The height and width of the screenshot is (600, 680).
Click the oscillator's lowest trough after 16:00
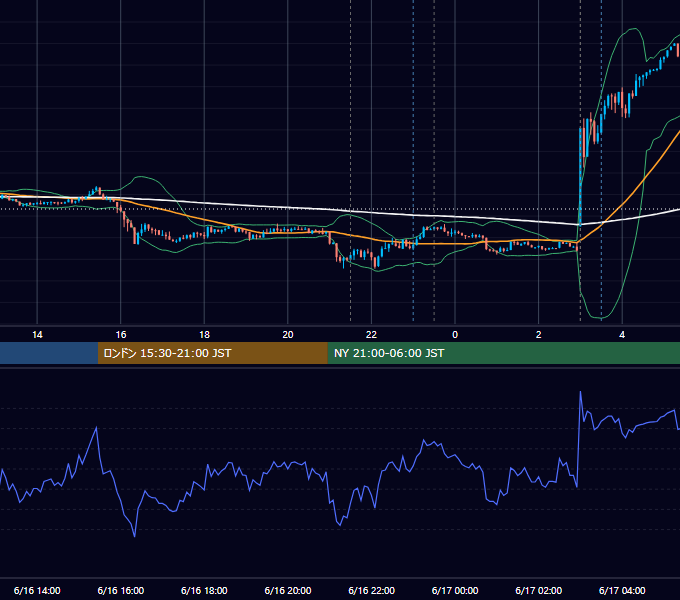pos(134,536)
